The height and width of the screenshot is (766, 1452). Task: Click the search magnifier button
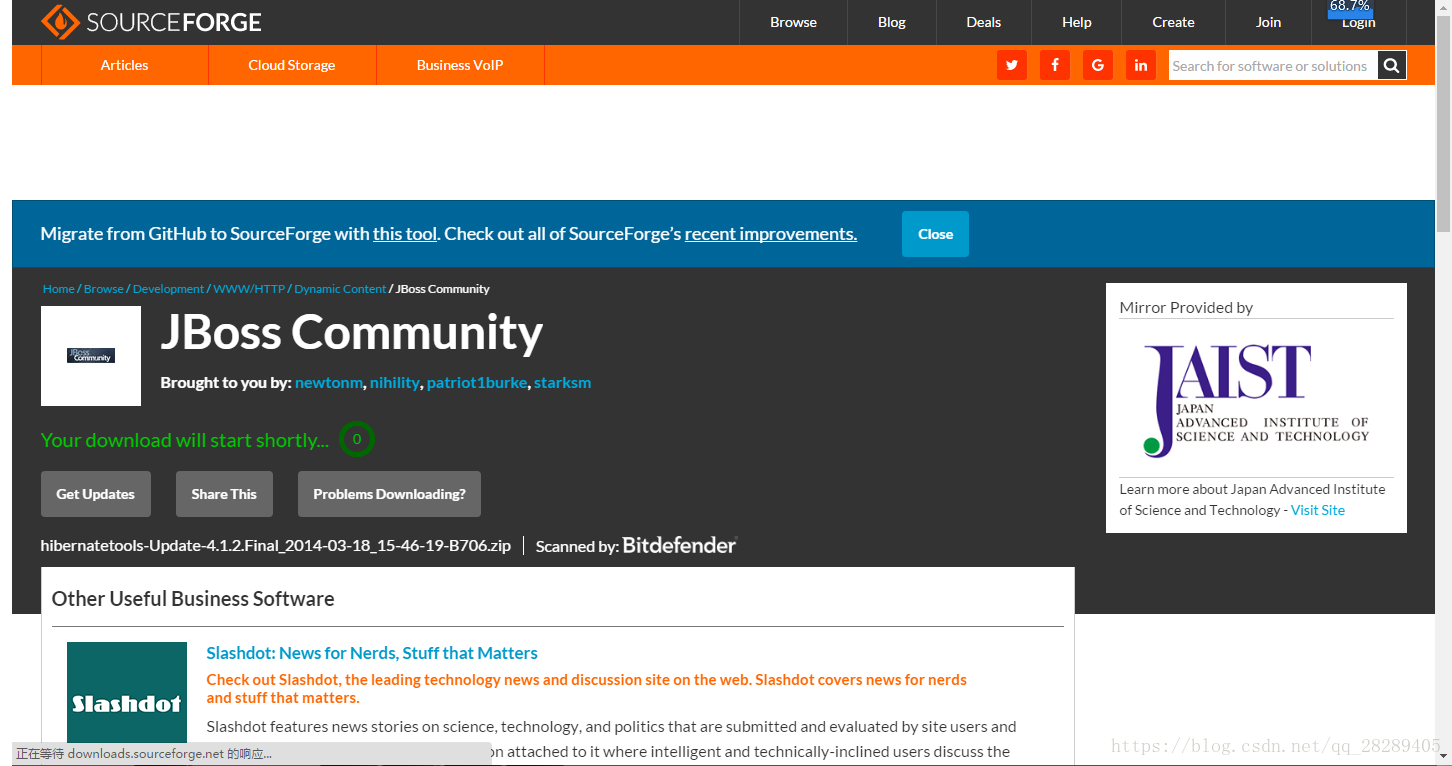tap(1392, 65)
